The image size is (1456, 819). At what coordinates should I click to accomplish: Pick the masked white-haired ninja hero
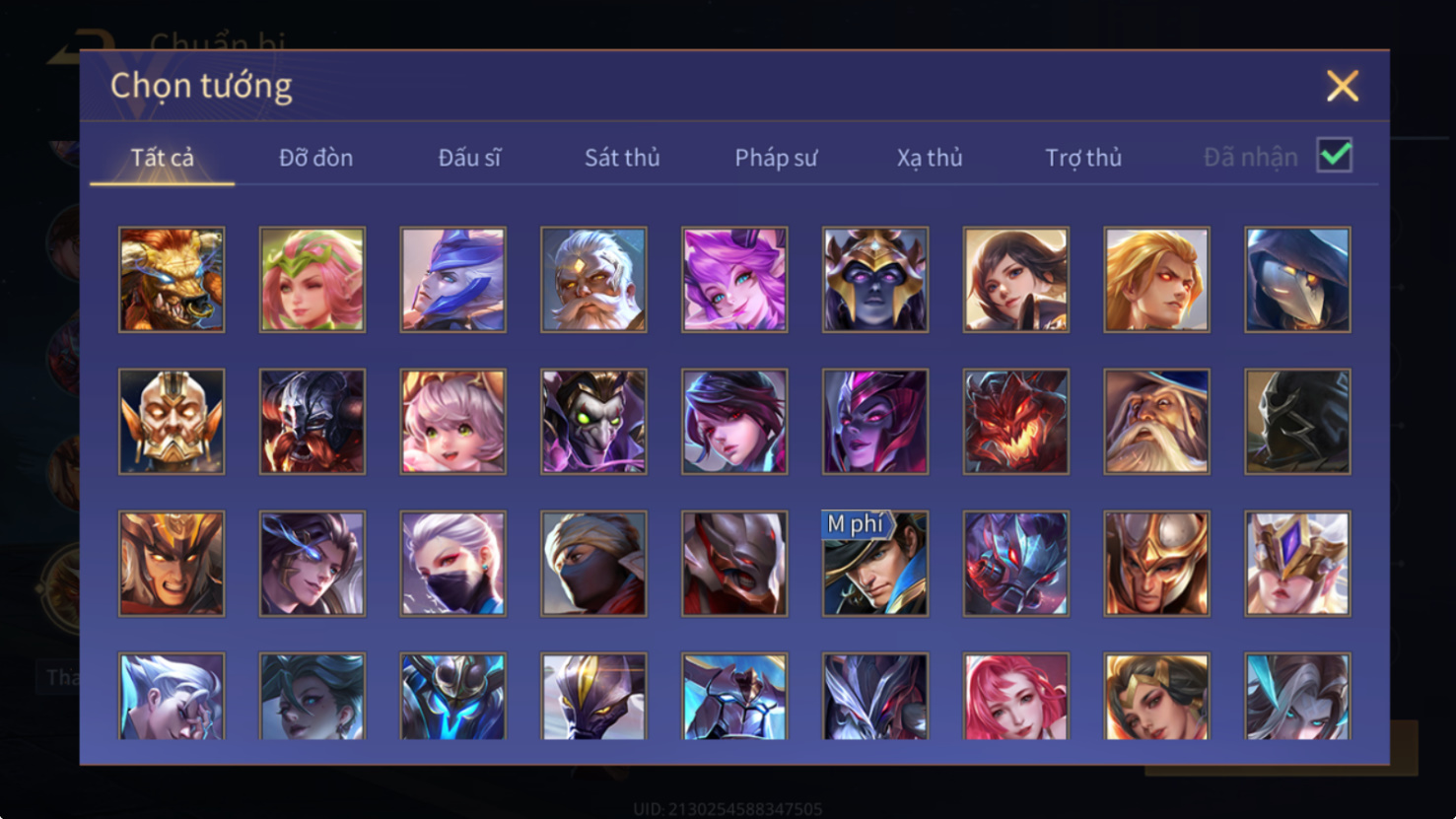[453, 564]
